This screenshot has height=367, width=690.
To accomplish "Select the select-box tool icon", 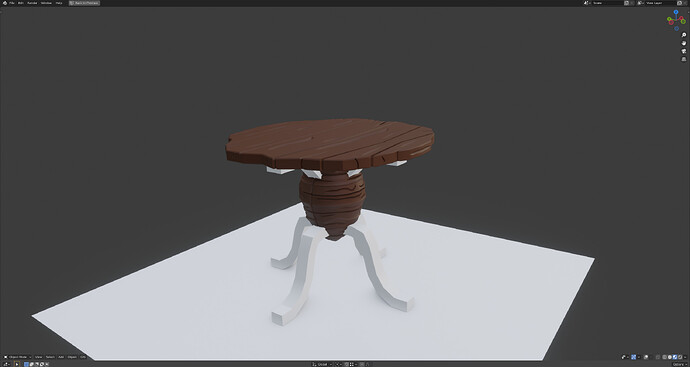I will point(17,364).
